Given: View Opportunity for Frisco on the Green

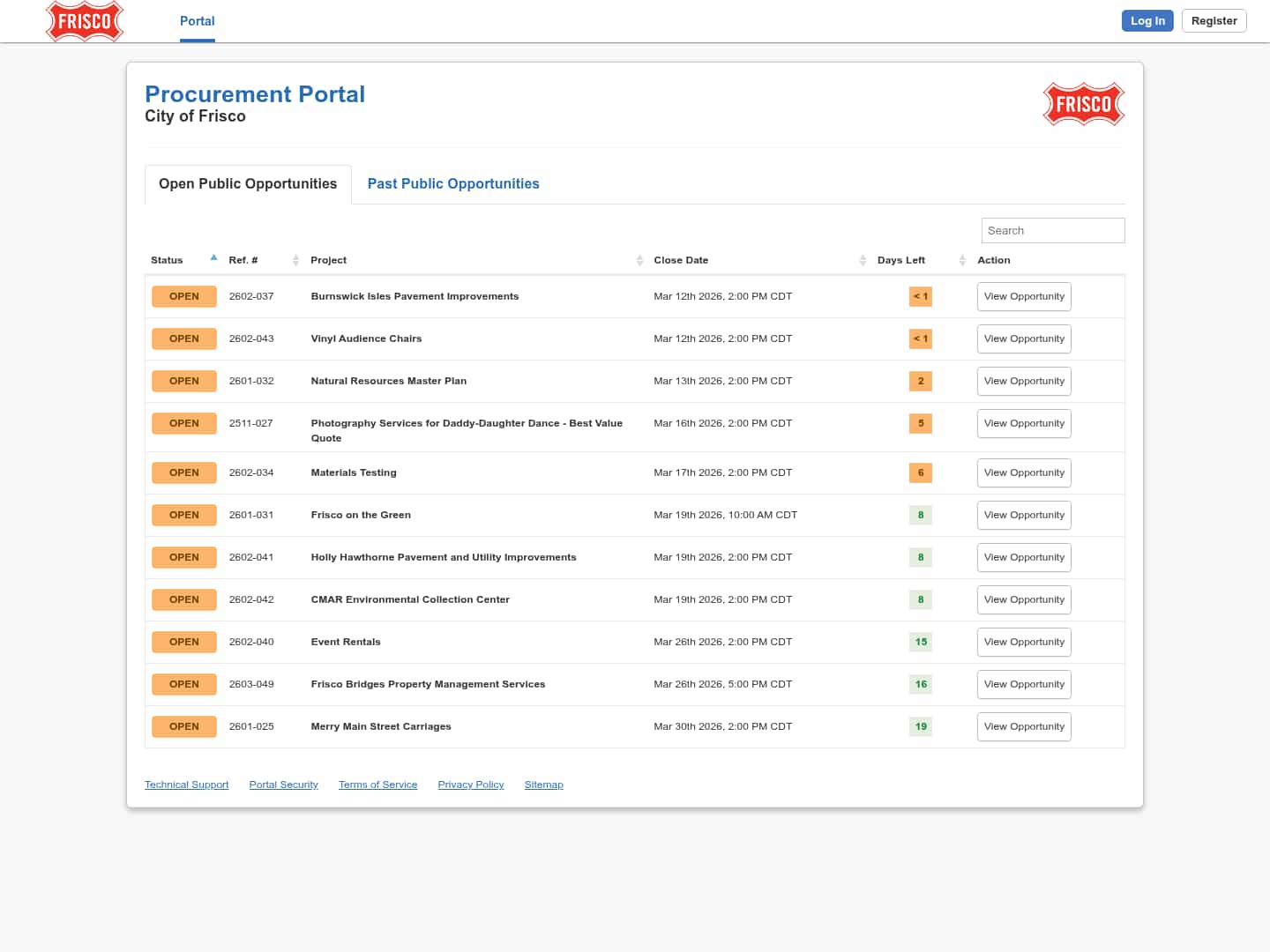Looking at the screenshot, I should pyautogui.click(x=1023, y=515).
